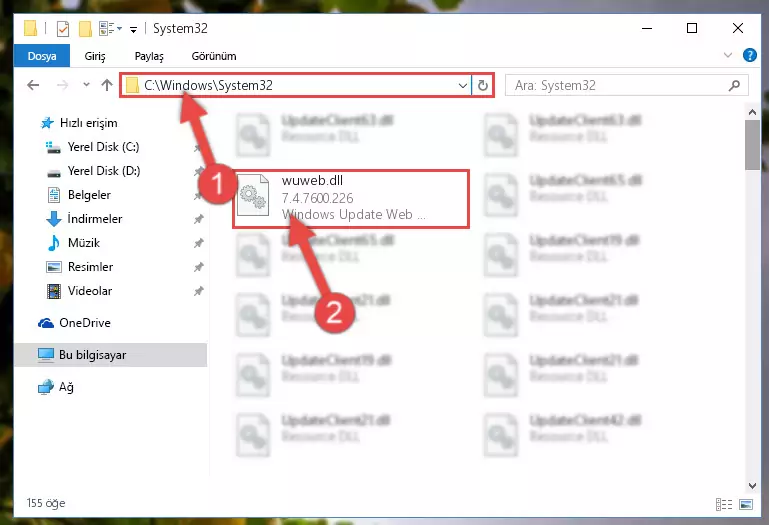The width and height of the screenshot is (769, 525).
Task: Go forward with the right arrow
Action: coord(62,85)
